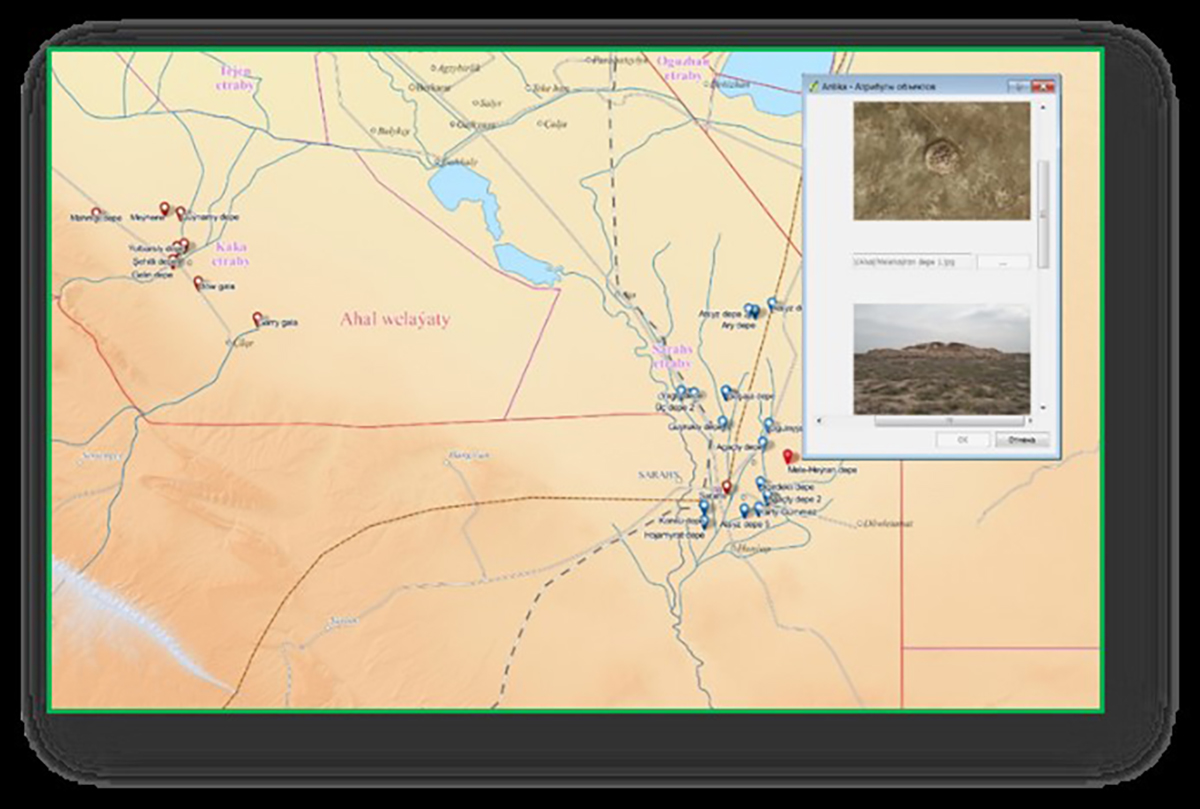Image resolution: width=1200 pixels, height=809 pixels.
Task: Click the ground photo of the hill
Action: tap(941, 358)
